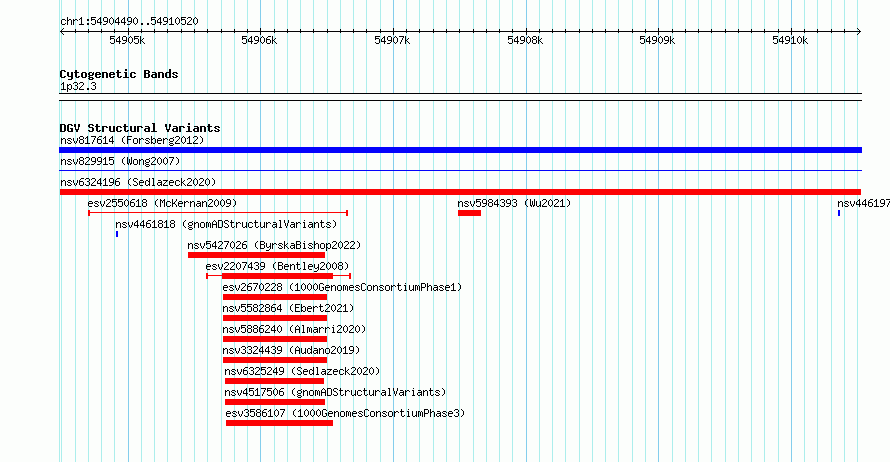Select the nsv817614 thick blue bar
890x462 pixels.
pos(460,150)
